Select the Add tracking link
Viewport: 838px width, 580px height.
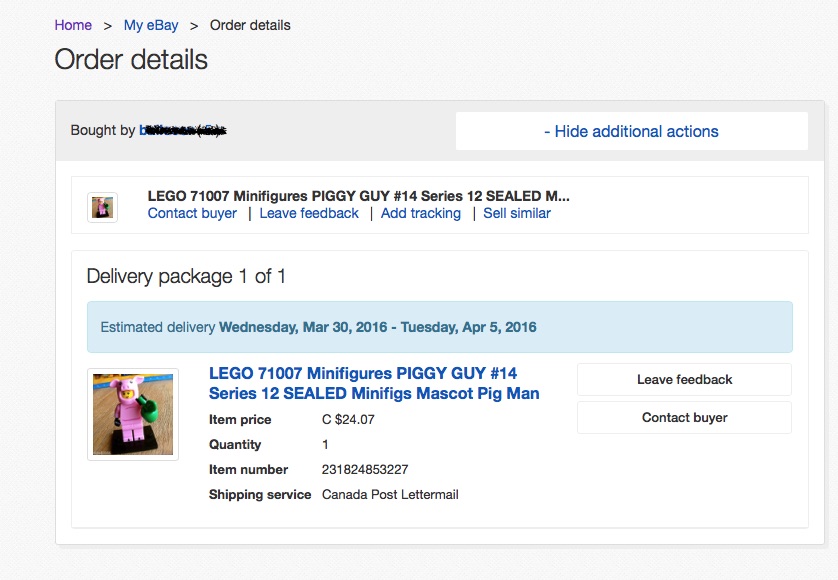click(x=421, y=213)
